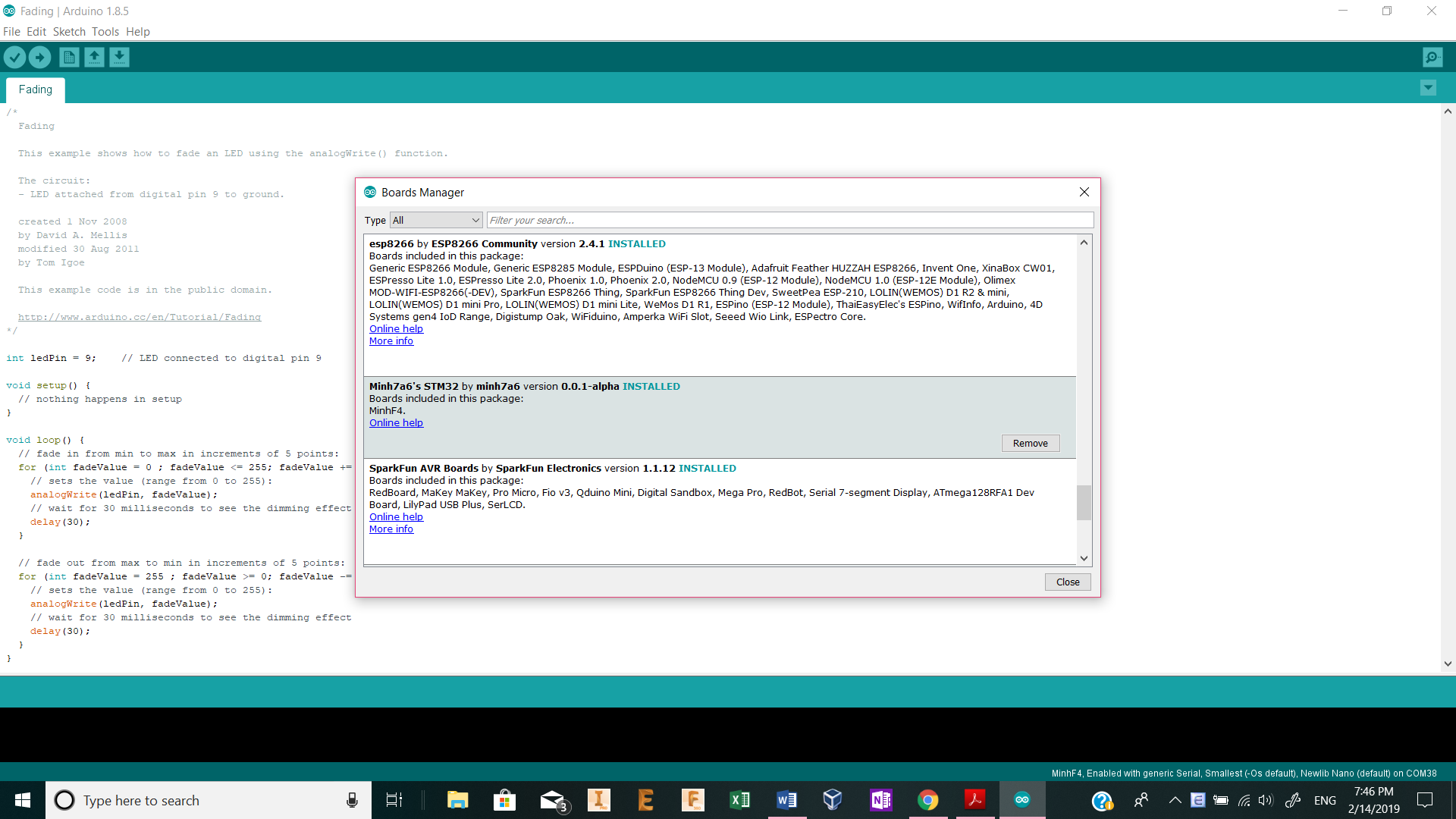This screenshot has height=819, width=1456.
Task: Click Close button in Boards Manager
Action: coord(1067,582)
